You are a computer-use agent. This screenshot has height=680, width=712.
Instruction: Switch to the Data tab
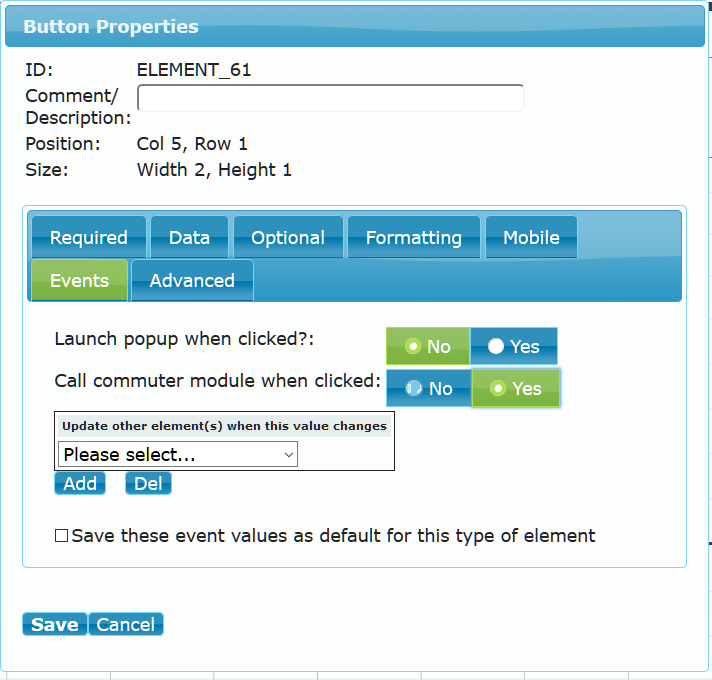189,237
